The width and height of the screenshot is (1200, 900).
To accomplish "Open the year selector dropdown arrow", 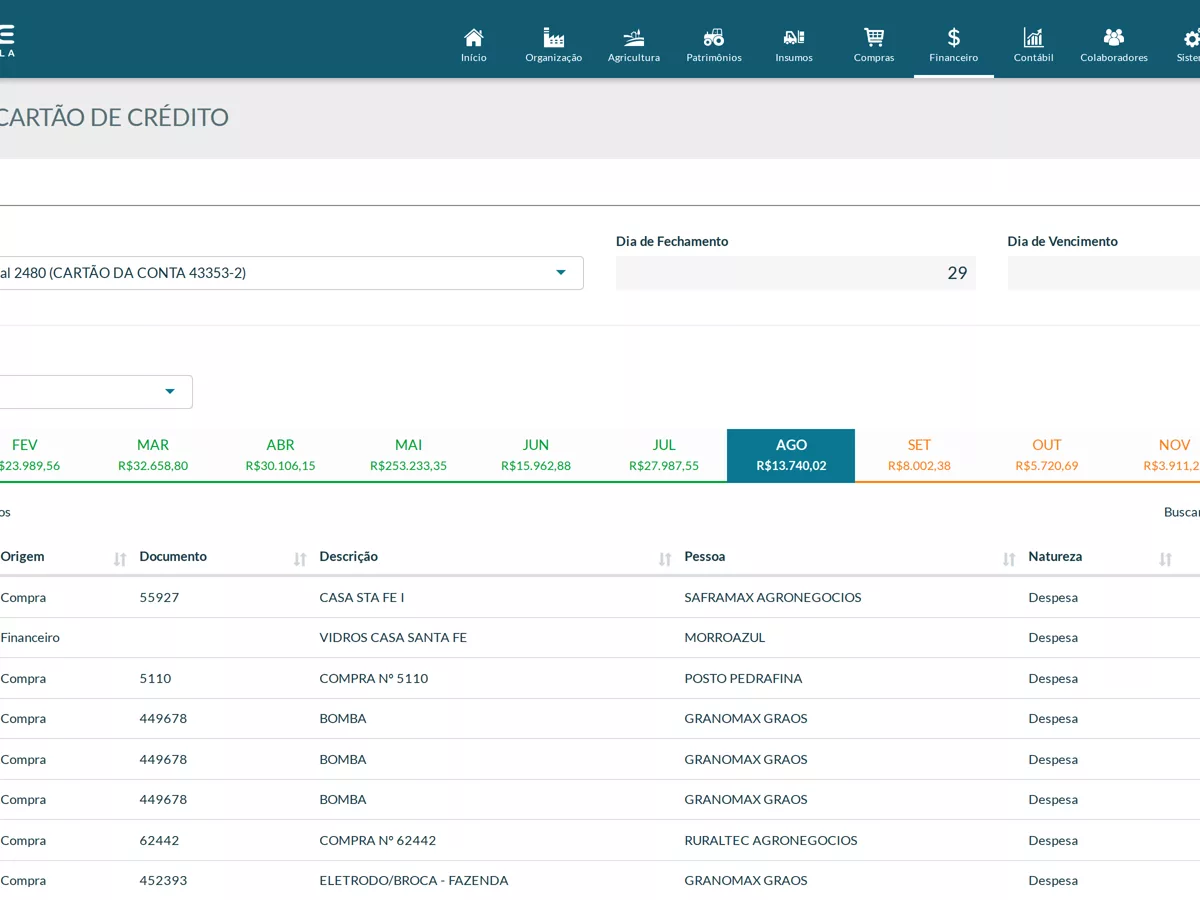I will click(170, 392).
